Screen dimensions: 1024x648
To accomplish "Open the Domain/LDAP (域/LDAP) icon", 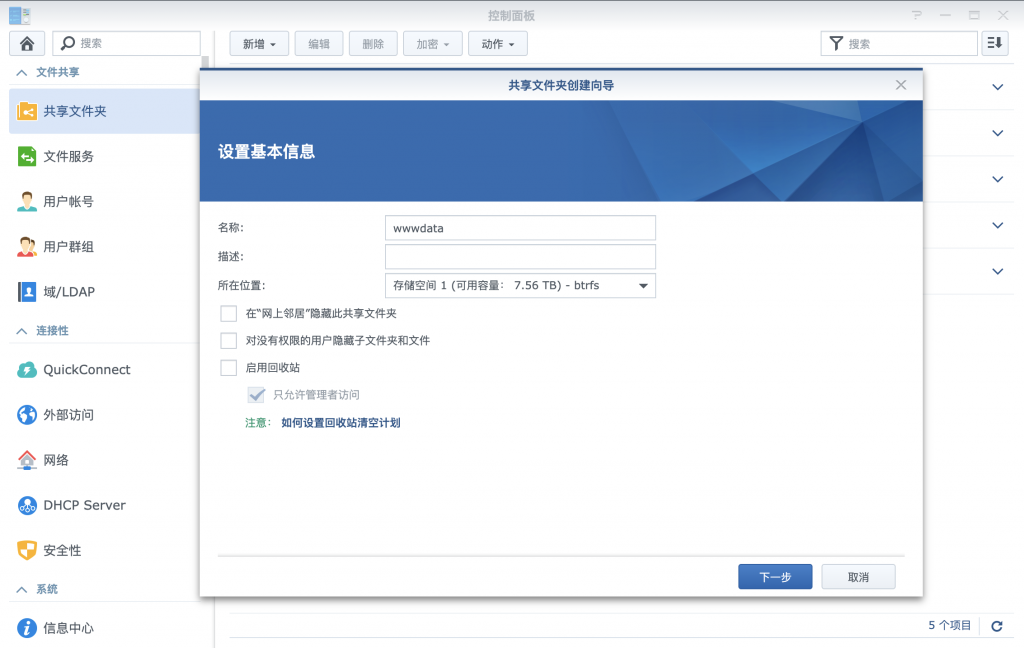I will (27, 292).
